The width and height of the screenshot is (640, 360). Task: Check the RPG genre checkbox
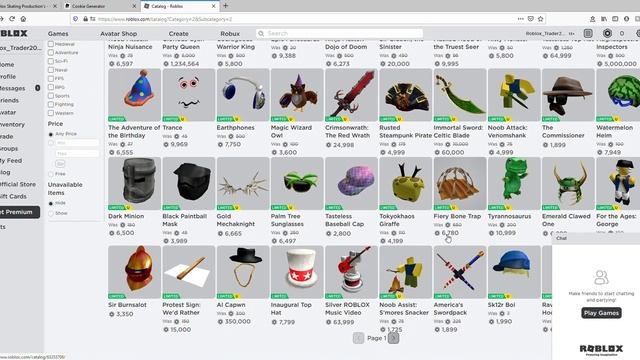[51, 87]
